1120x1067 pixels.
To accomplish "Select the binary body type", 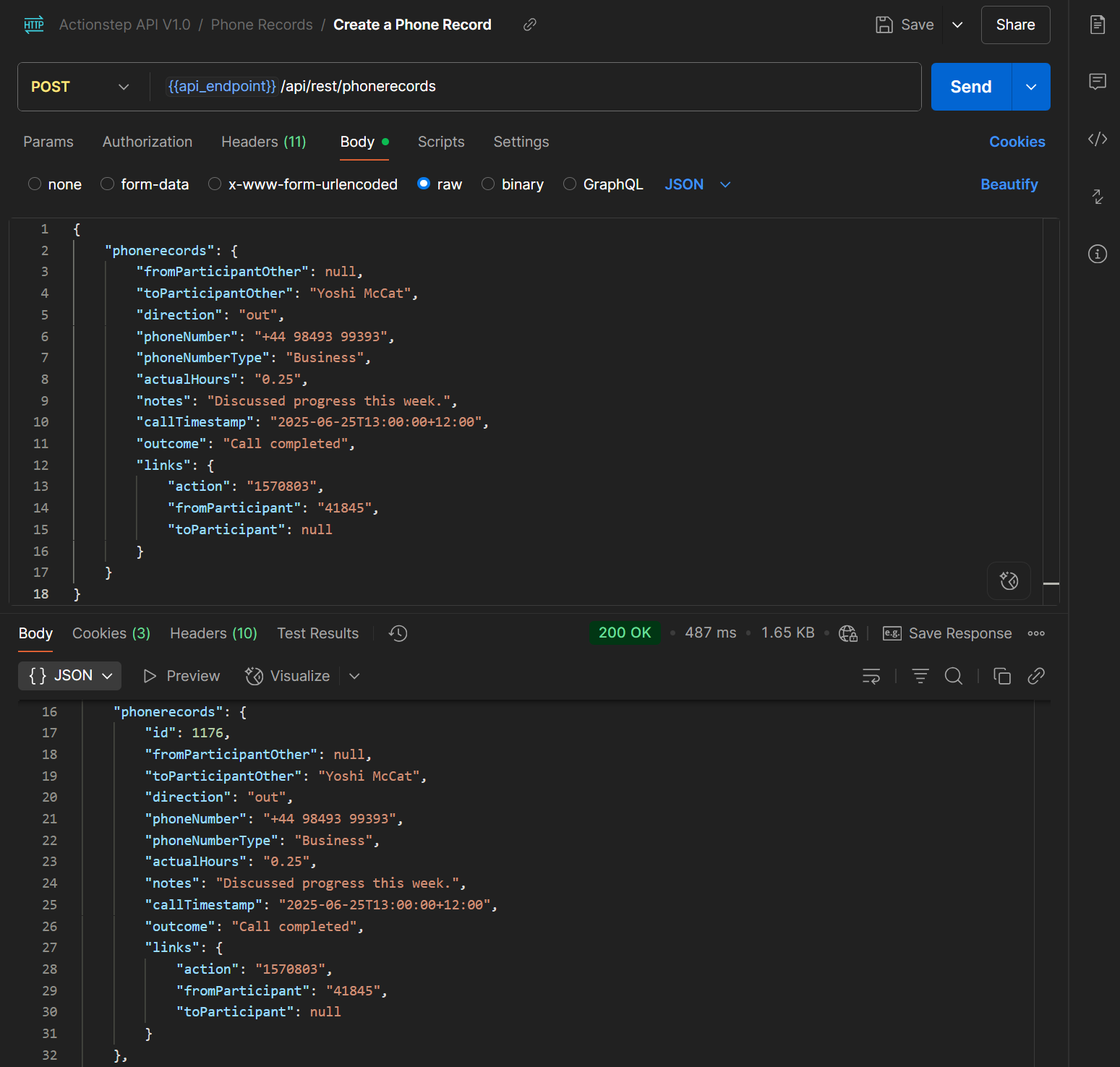I will coord(488,184).
